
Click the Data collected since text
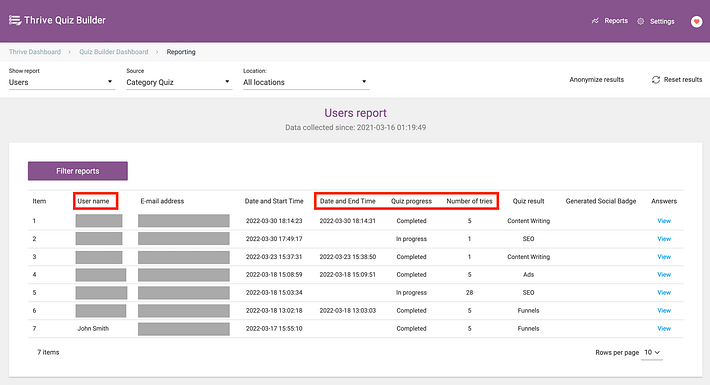(x=355, y=128)
